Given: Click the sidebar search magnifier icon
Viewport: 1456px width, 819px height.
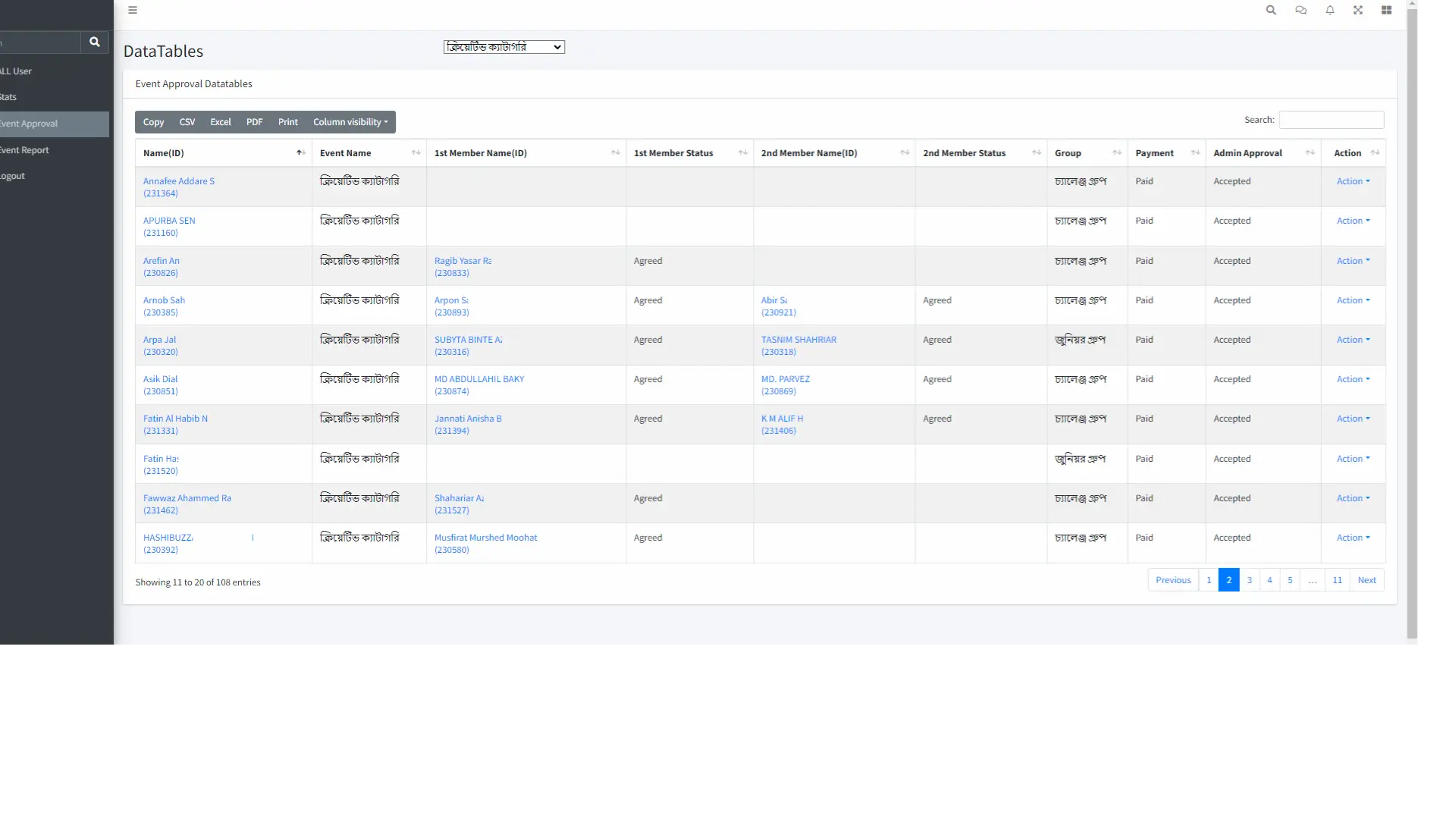Looking at the screenshot, I should click(x=93, y=42).
